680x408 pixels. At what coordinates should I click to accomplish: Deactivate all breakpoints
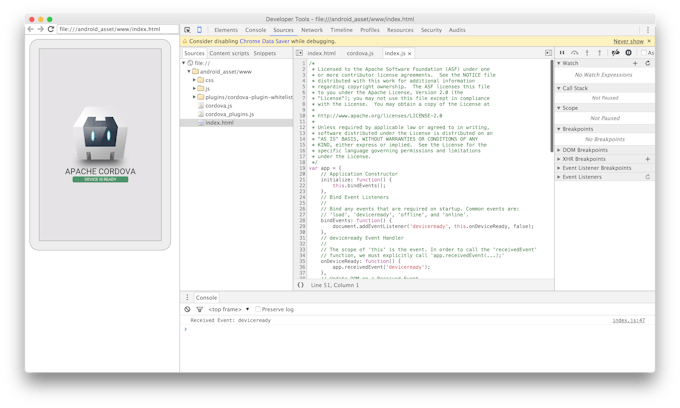point(615,53)
